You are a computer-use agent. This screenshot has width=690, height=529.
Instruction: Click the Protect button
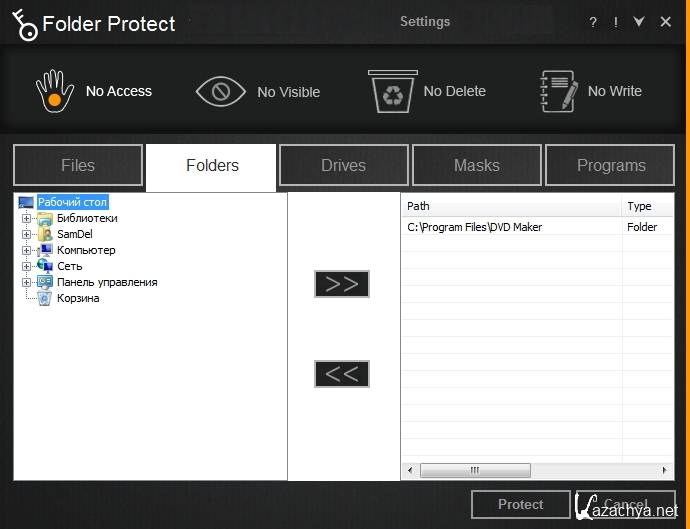point(520,505)
